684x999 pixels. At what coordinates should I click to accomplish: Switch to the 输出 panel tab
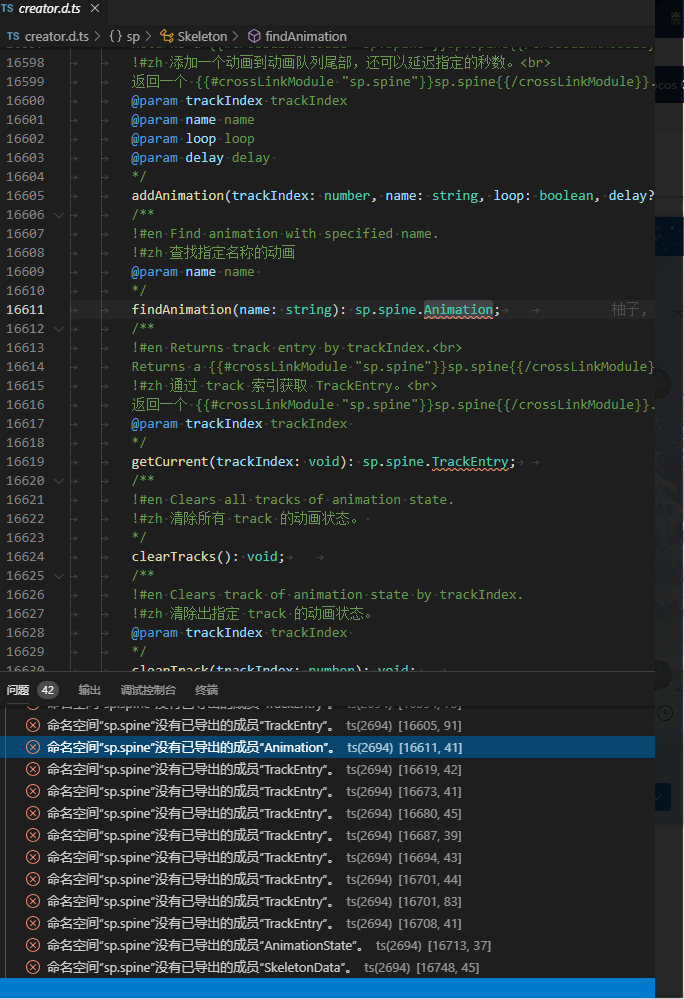pyautogui.click(x=90, y=690)
